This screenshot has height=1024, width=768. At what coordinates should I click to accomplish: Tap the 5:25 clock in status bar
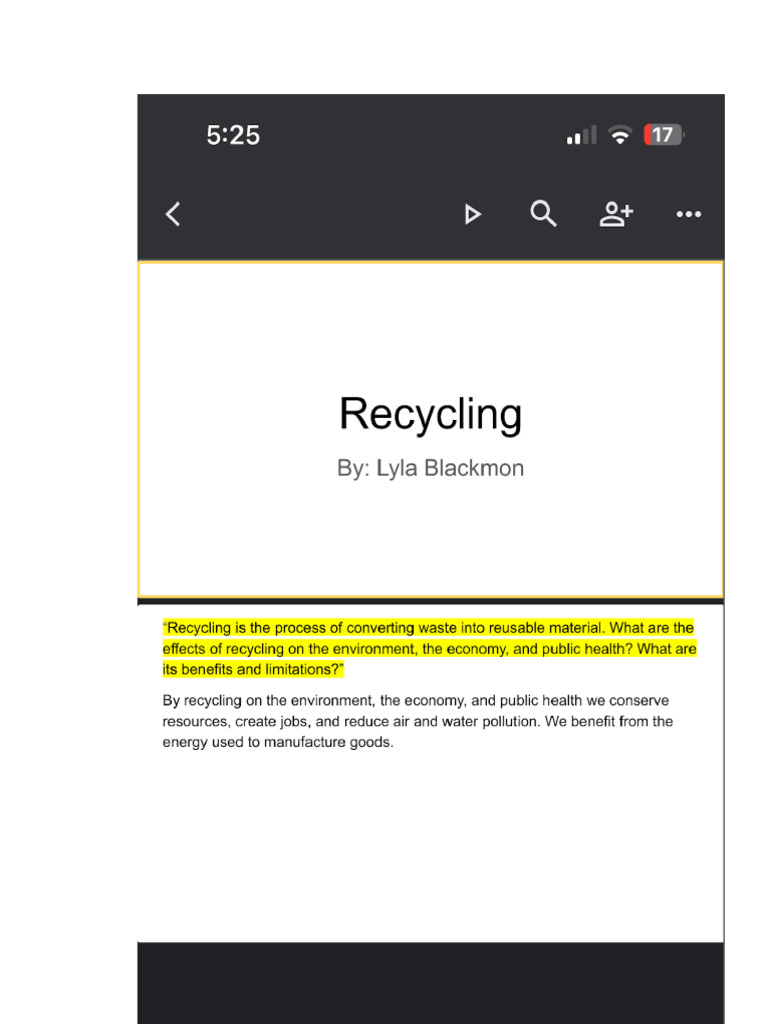coord(233,135)
